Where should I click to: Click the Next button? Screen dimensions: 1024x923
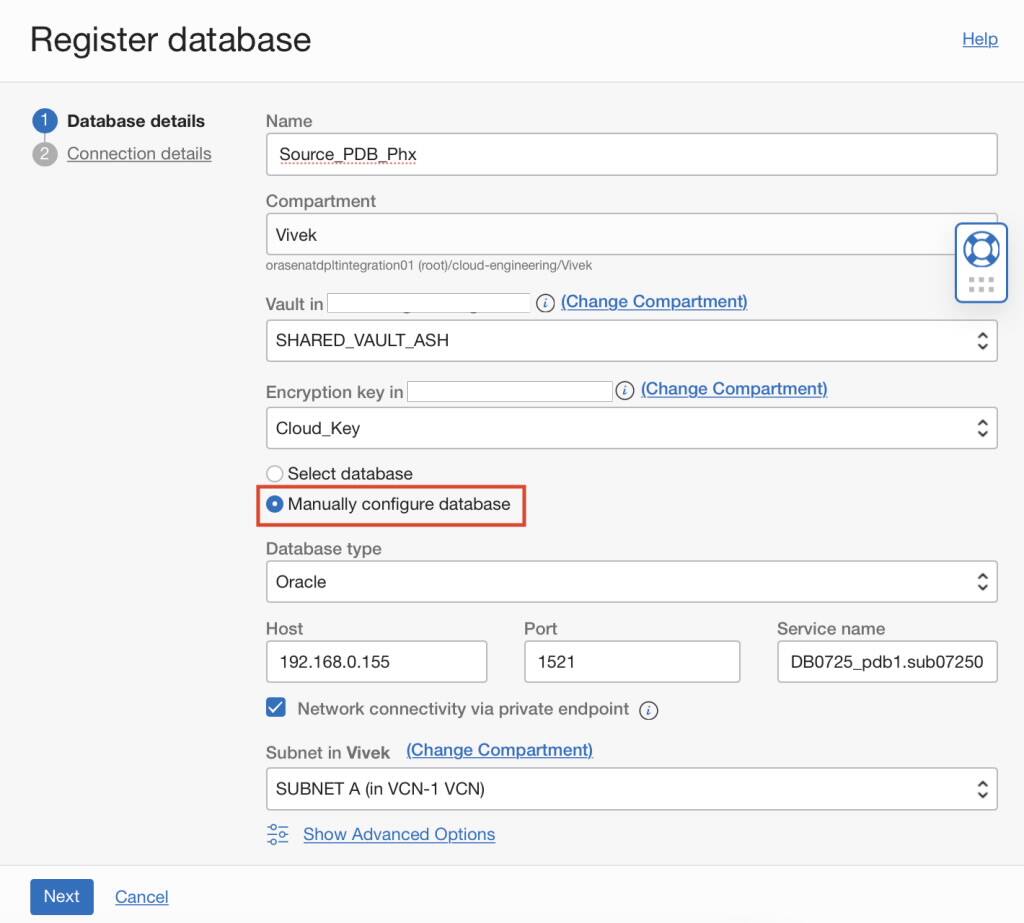(61, 896)
